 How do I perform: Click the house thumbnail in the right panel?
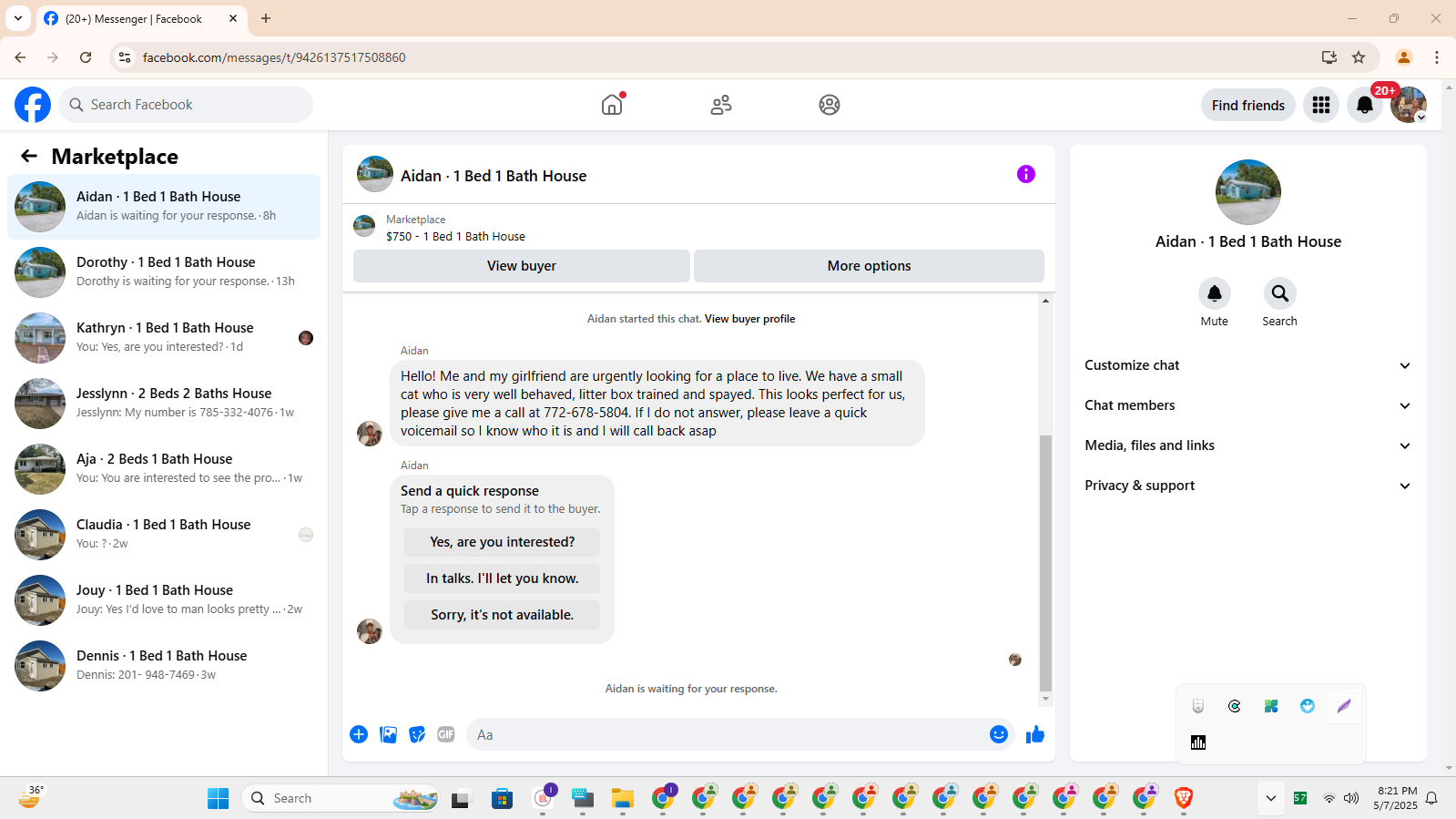coord(1248,192)
